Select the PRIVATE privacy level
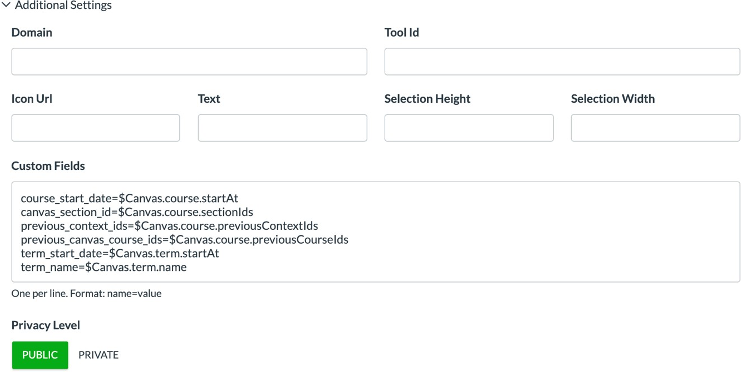This screenshot has height=372, width=742. click(98, 355)
